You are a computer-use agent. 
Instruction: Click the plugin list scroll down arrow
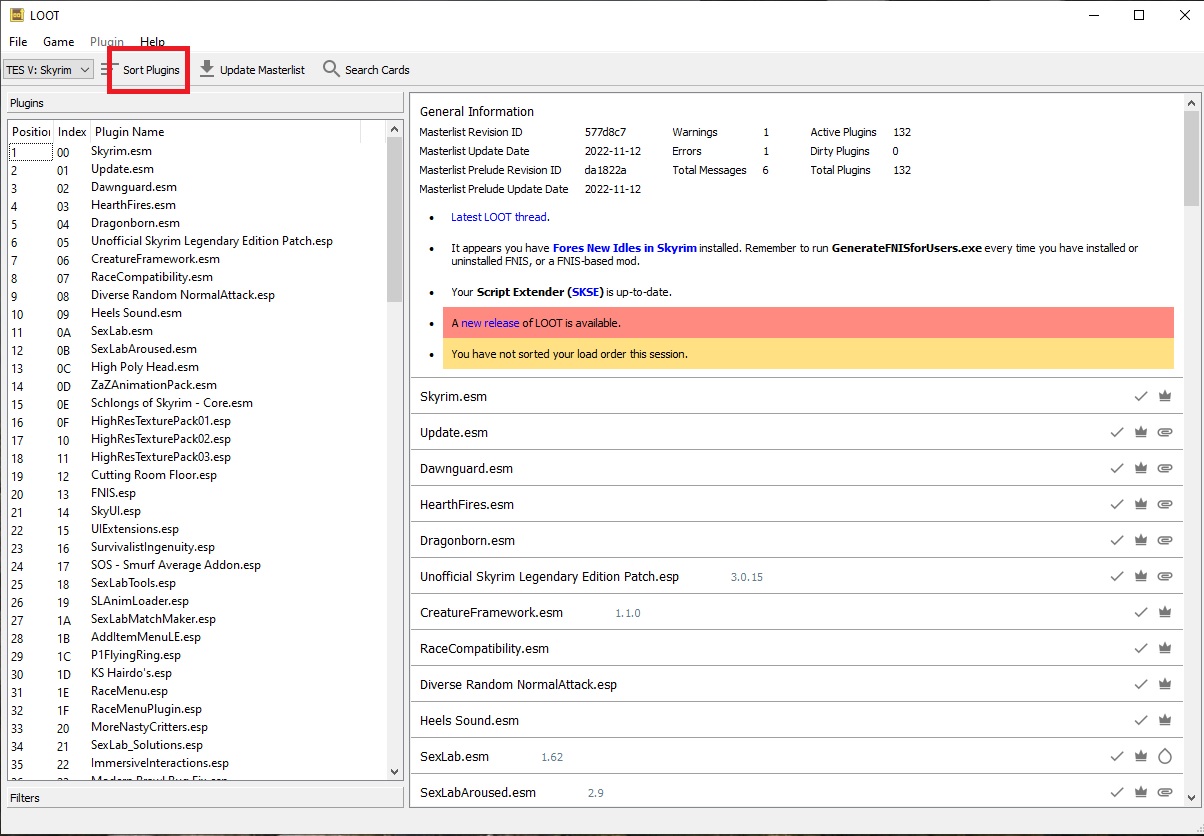(394, 772)
